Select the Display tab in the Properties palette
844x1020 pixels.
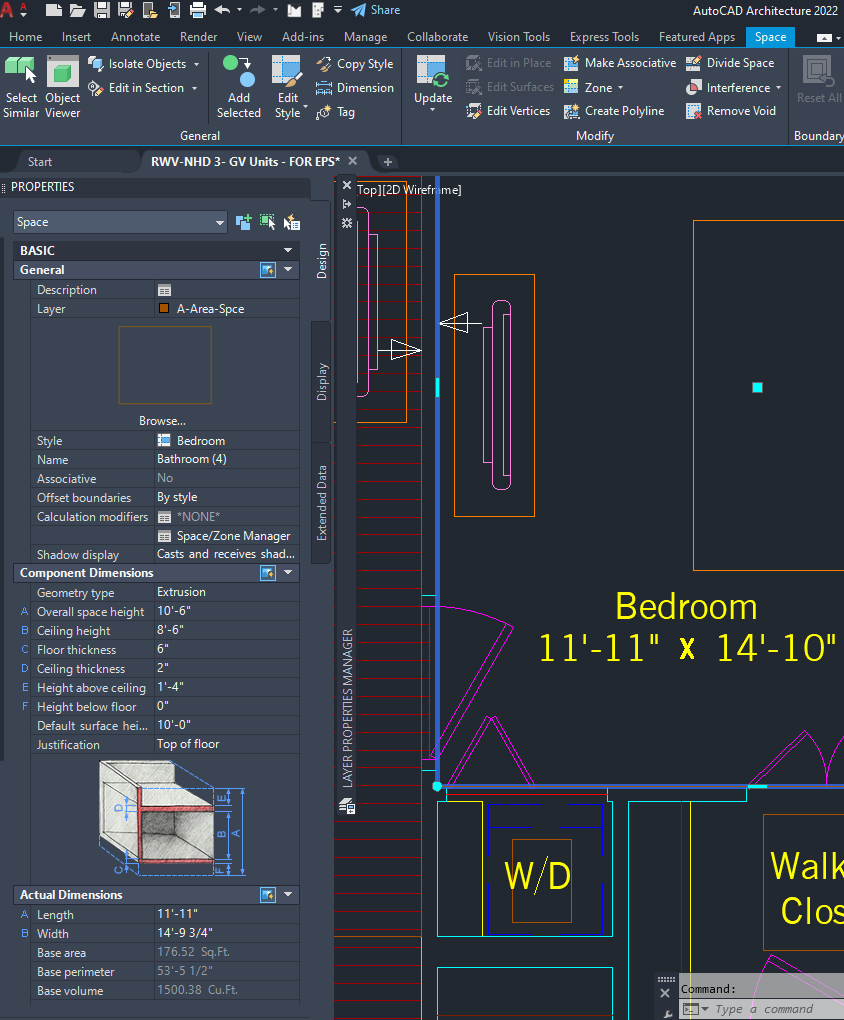tap(321, 382)
